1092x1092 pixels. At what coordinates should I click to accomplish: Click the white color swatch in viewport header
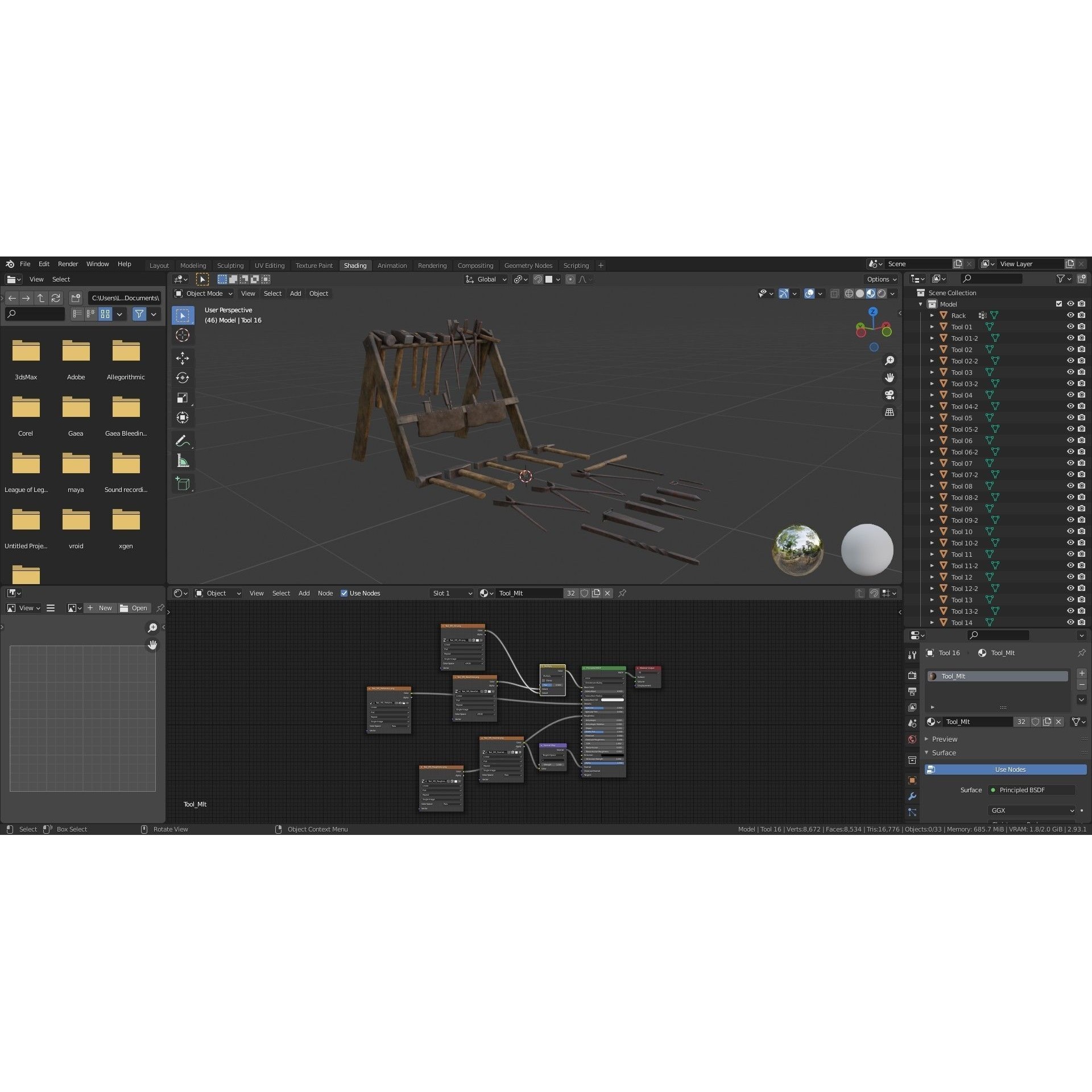549,279
